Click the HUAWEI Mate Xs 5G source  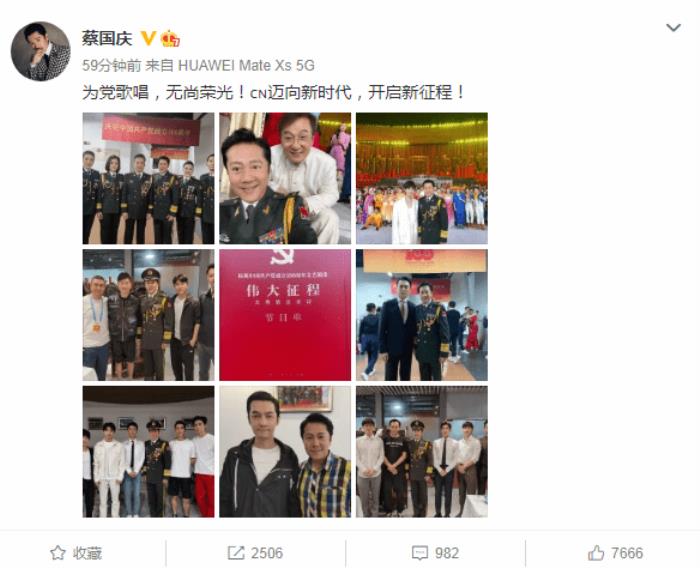click(246, 66)
